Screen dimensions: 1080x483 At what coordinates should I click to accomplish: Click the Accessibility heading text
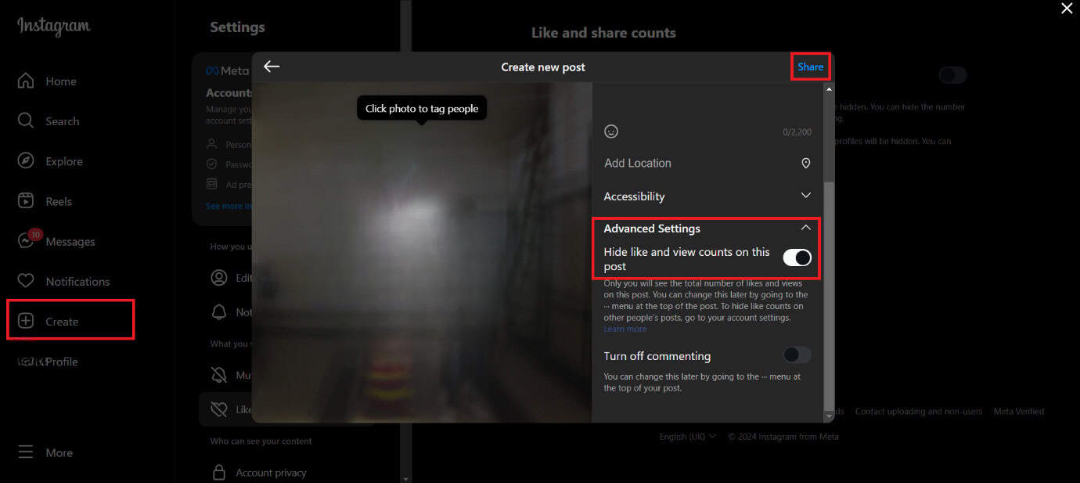tap(634, 196)
